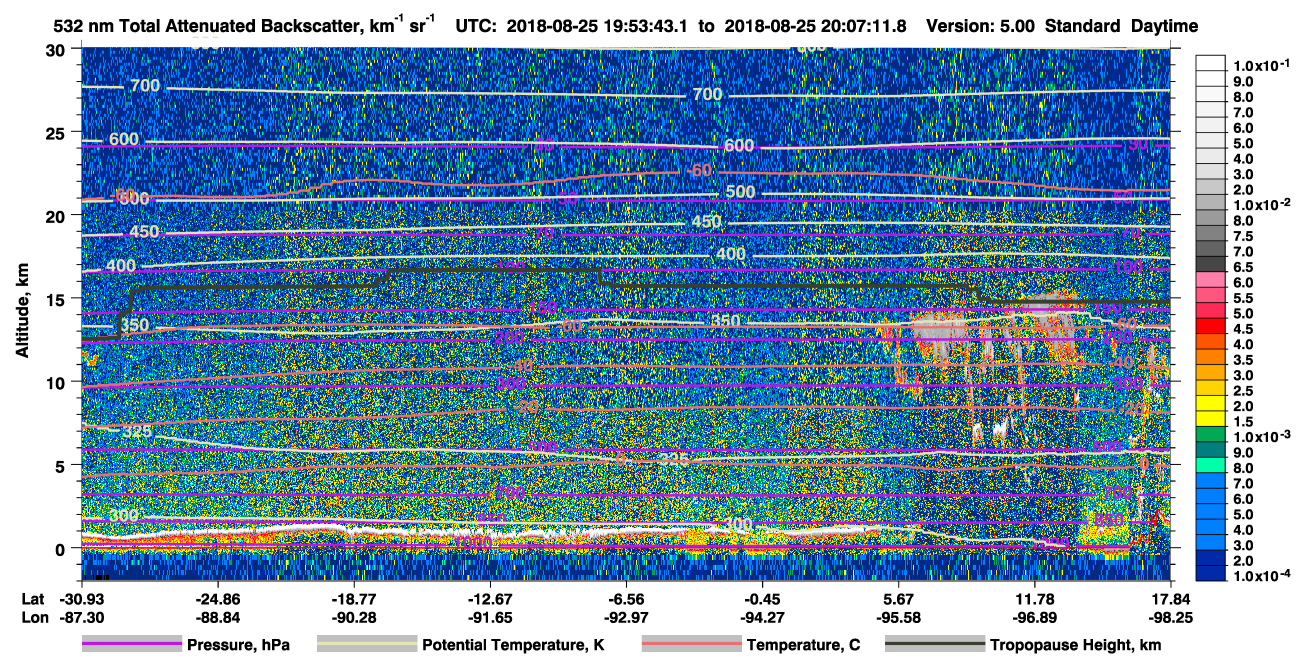
Task: Click the longitude value -91.65
Action: (x=489, y=618)
